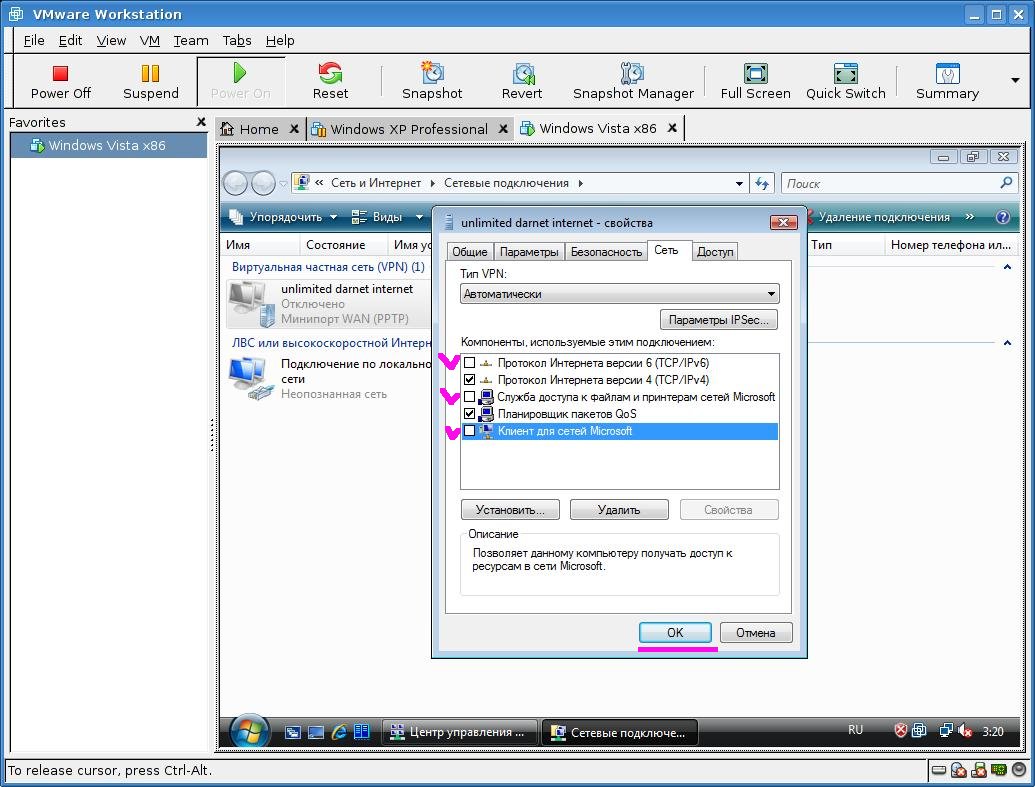The height and width of the screenshot is (787, 1035).
Task: Click the volume muted tray icon
Action: coord(964,731)
